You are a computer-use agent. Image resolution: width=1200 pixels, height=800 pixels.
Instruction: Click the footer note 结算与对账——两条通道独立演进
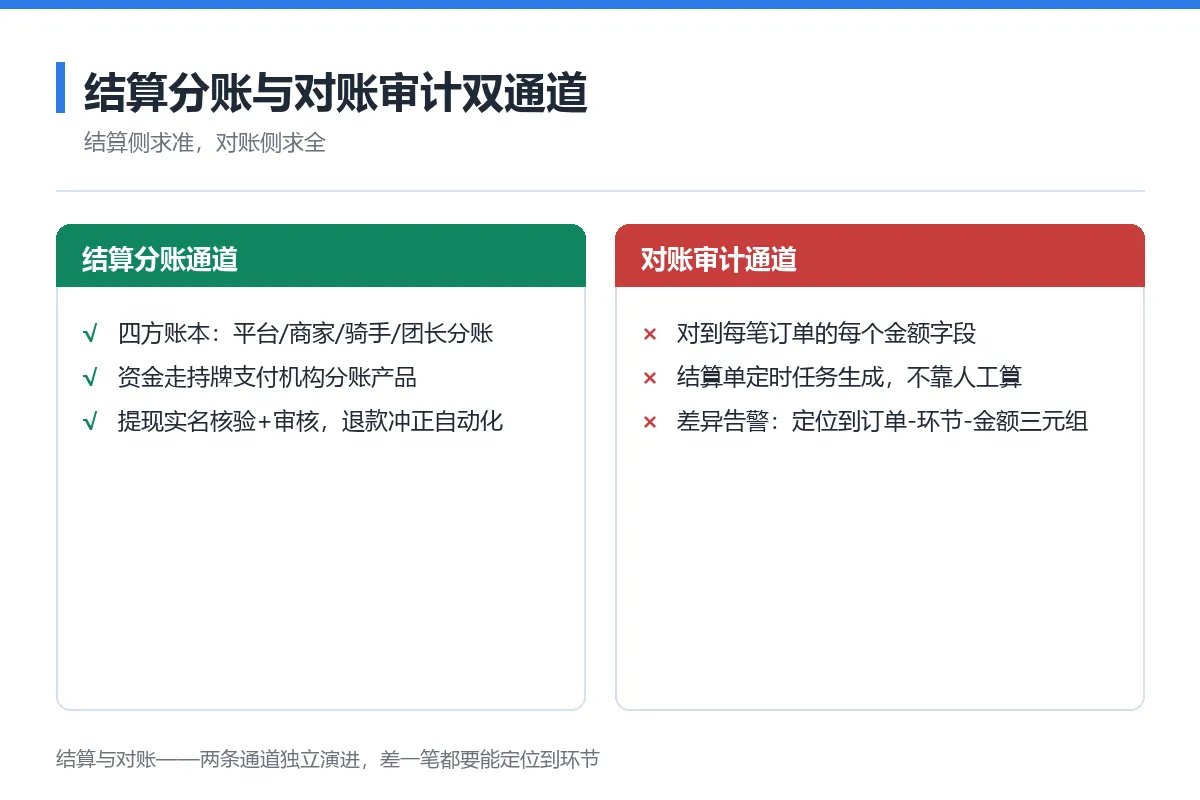coord(328,759)
